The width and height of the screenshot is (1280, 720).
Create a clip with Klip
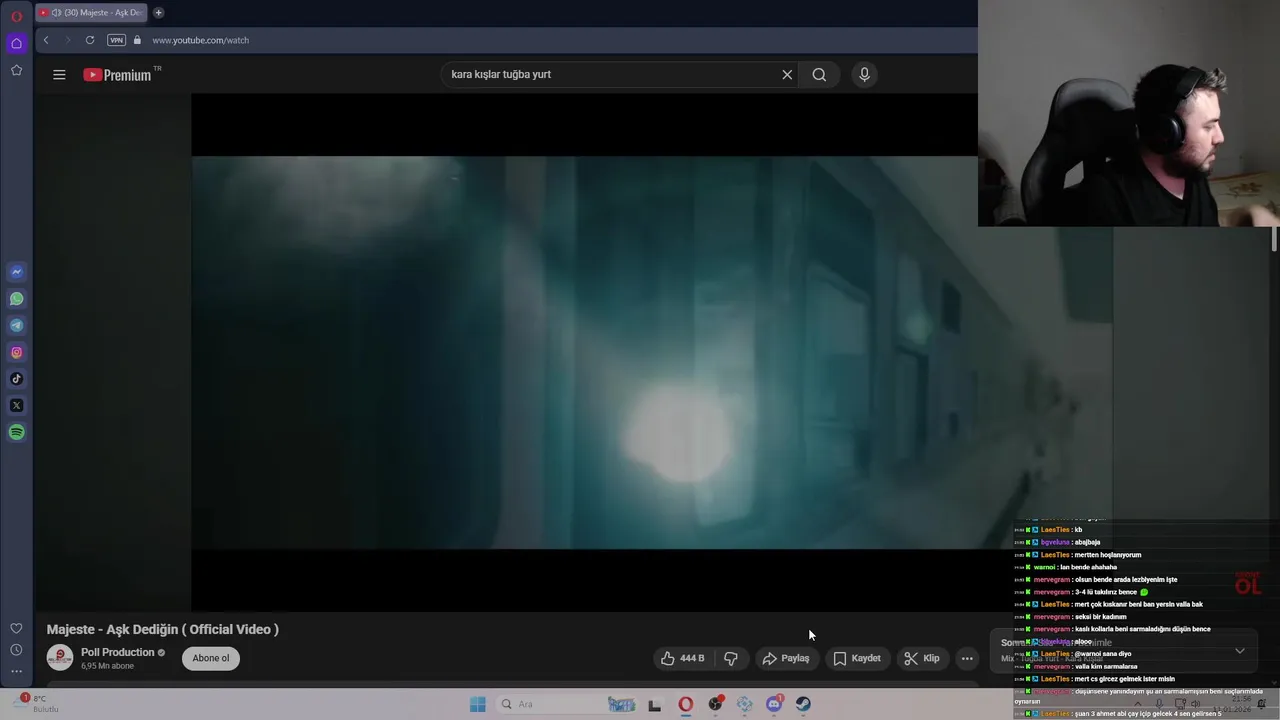922,658
